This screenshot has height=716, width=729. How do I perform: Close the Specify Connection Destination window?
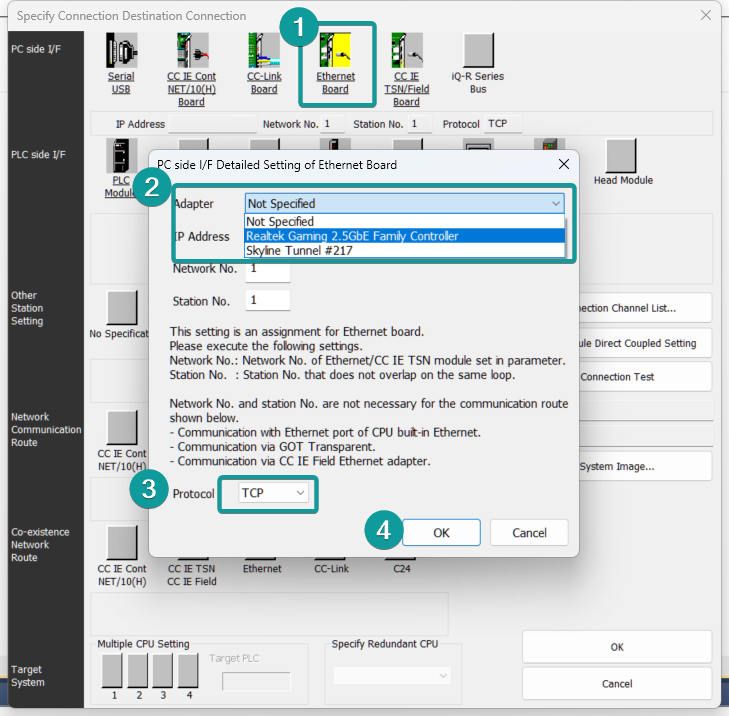tap(706, 15)
